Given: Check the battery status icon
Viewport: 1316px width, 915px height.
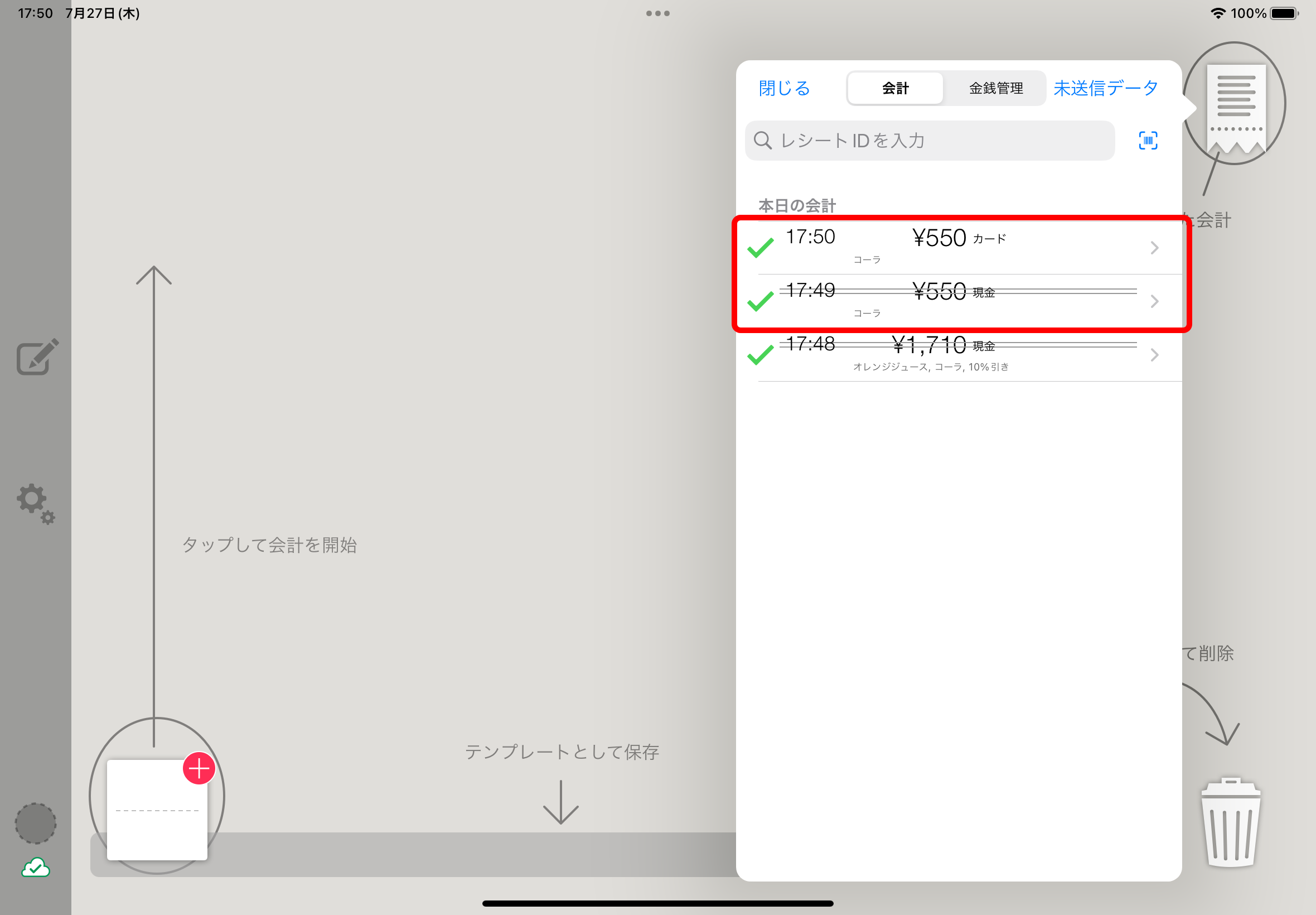Looking at the screenshot, I should coord(1284,13).
